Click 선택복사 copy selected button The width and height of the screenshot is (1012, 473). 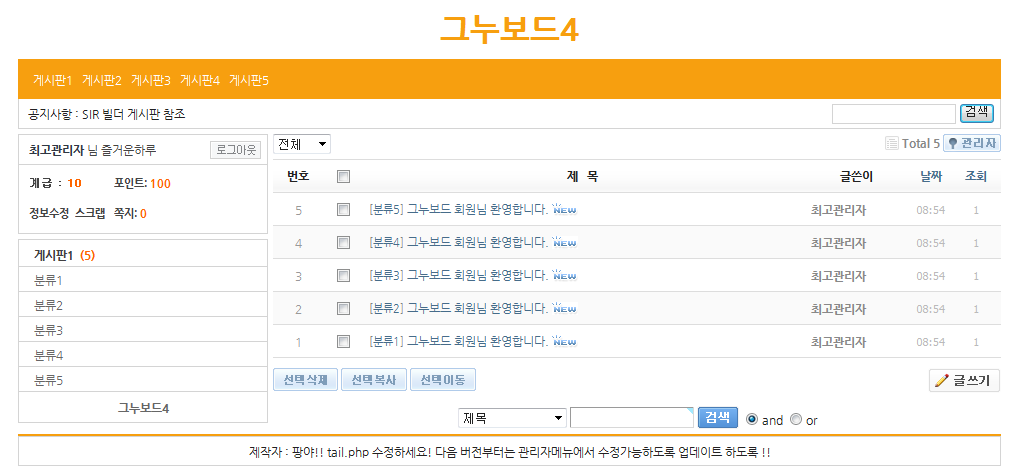[x=374, y=379]
